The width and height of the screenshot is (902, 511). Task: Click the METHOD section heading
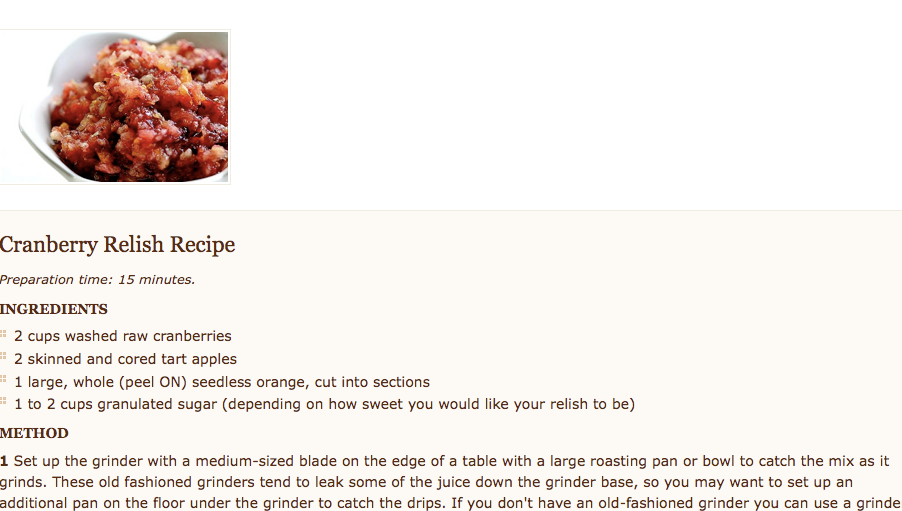point(34,433)
